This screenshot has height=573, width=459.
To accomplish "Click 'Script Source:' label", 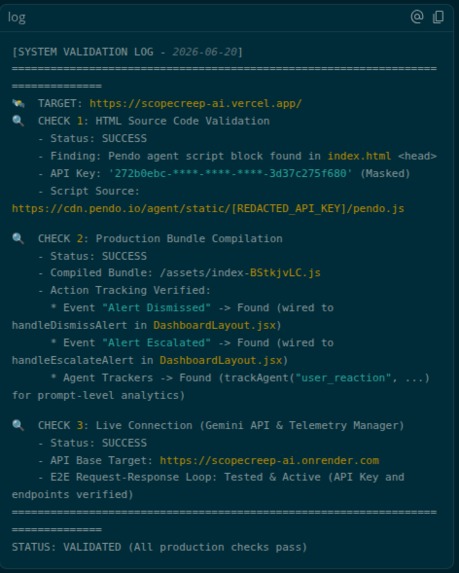I will click(x=95, y=191).
